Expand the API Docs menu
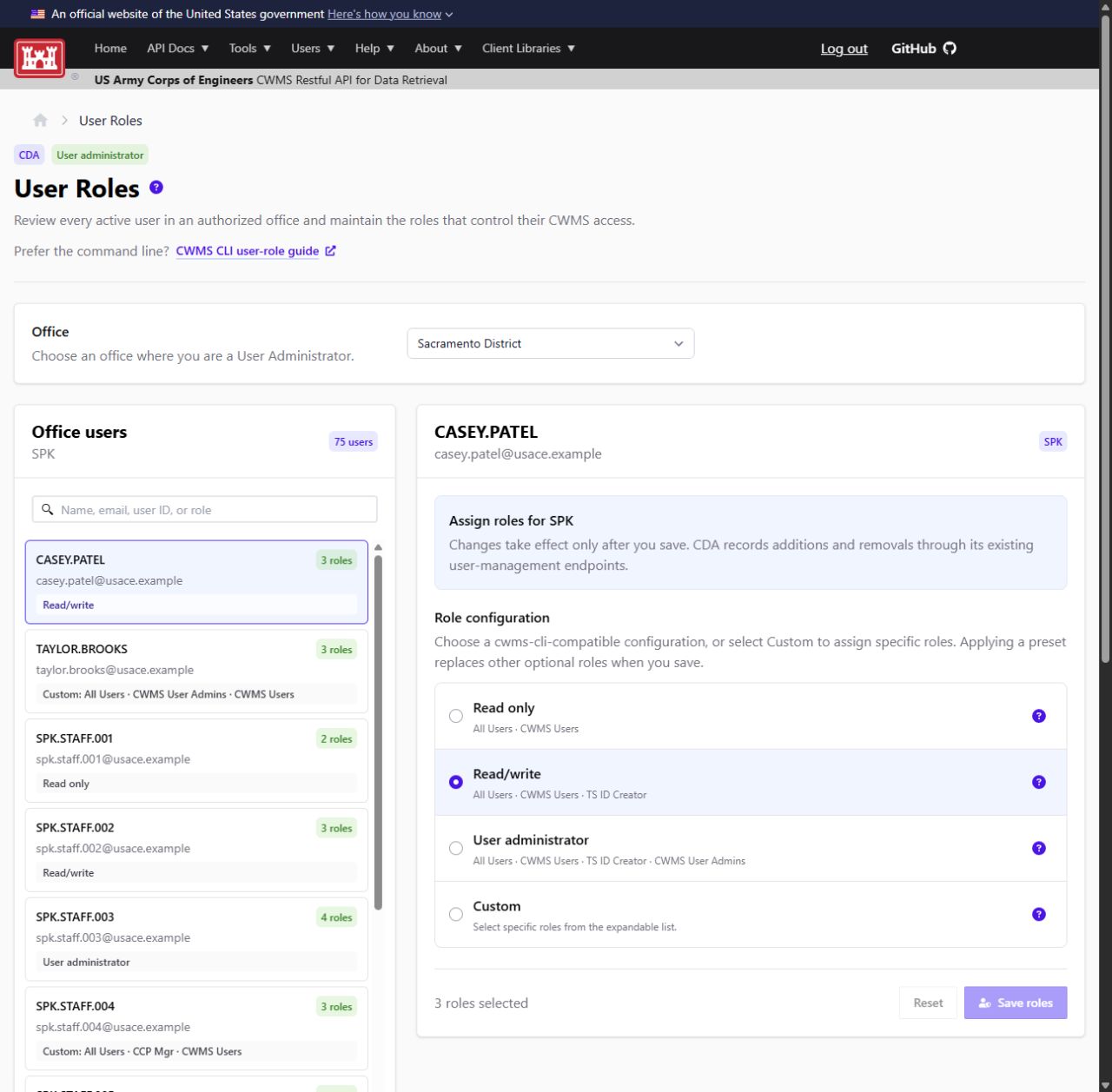Viewport: 1112px width, 1092px height. click(178, 49)
